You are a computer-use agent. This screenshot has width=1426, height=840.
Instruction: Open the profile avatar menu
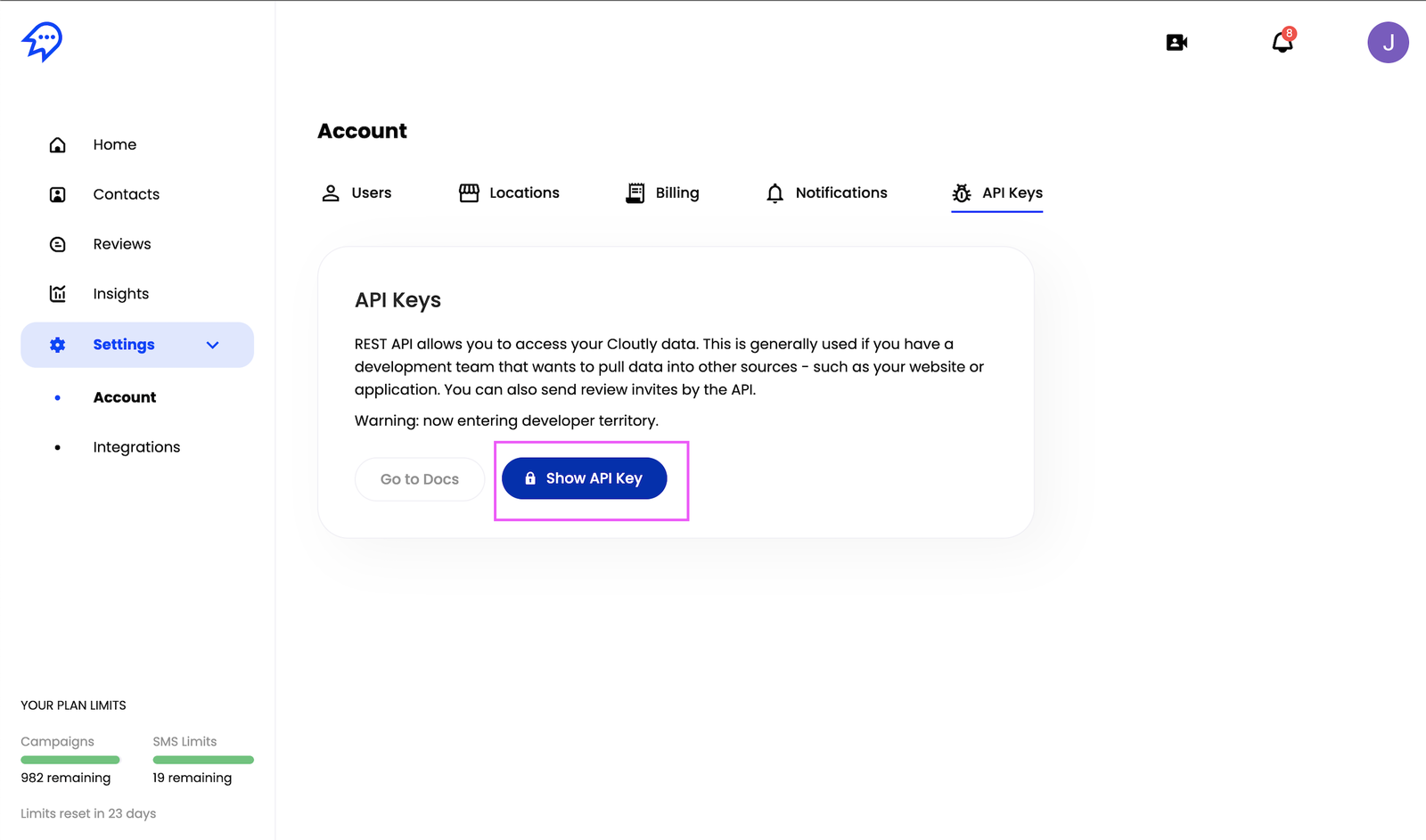pos(1388,42)
